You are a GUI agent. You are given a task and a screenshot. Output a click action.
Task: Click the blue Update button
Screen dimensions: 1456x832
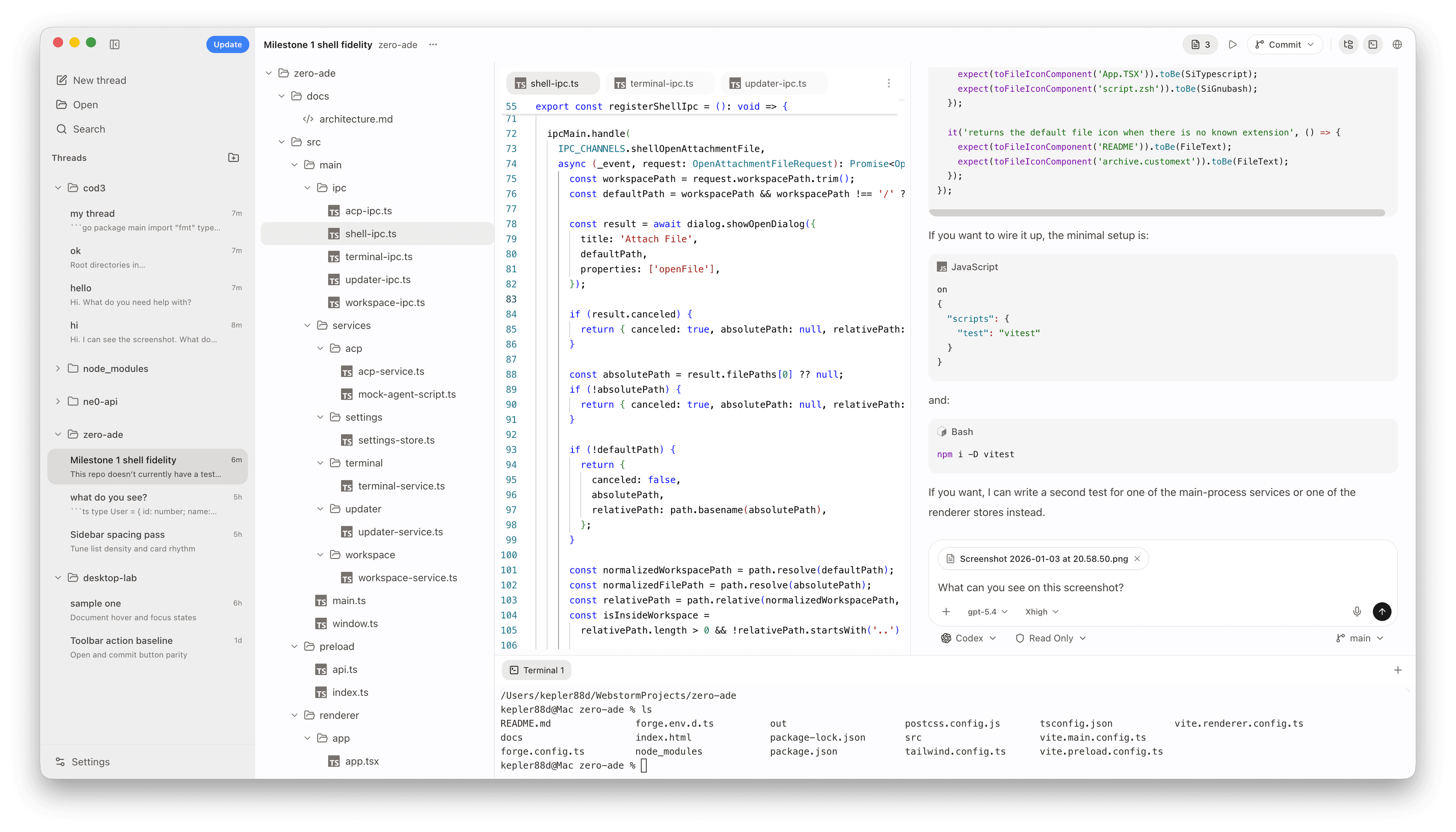tap(227, 45)
